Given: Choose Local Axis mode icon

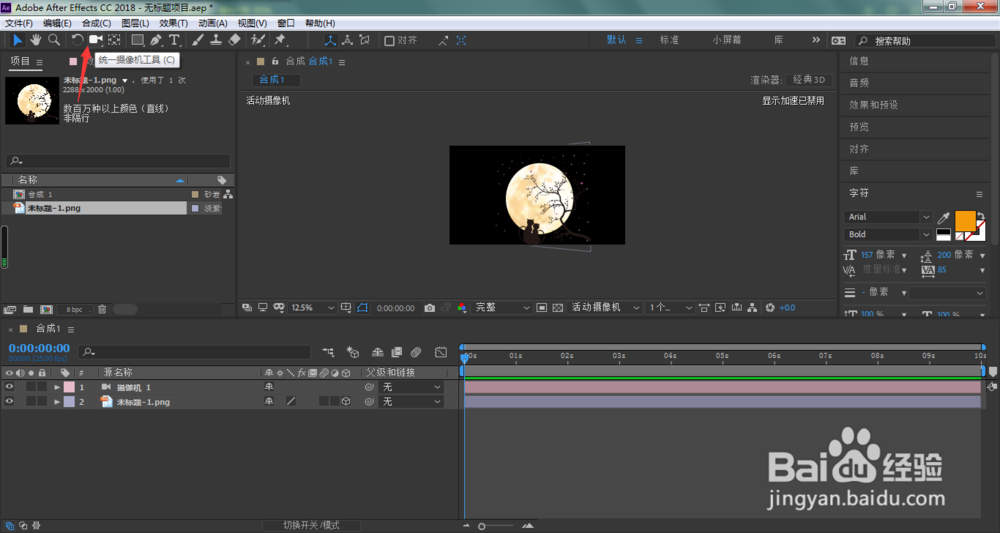Looking at the screenshot, I should click(330, 40).
